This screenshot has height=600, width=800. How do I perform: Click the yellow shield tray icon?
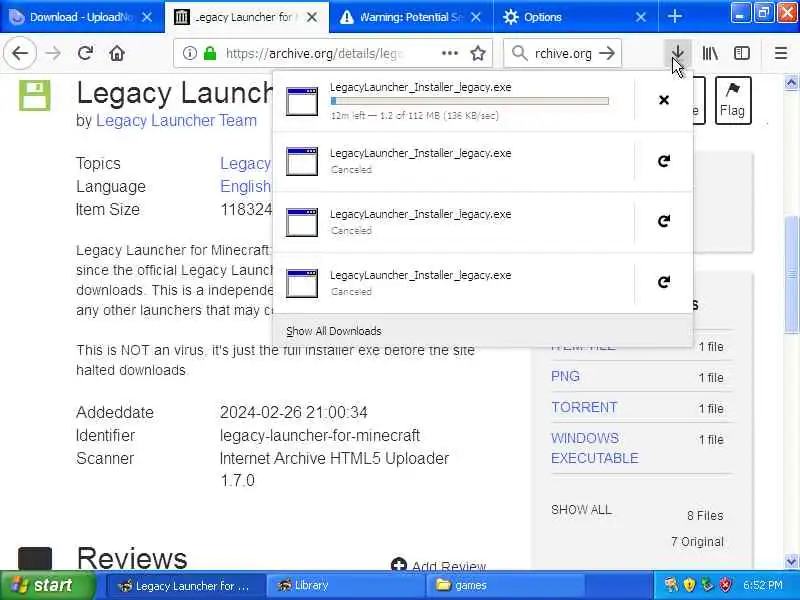pyautogui.click(x=689, y=585)
